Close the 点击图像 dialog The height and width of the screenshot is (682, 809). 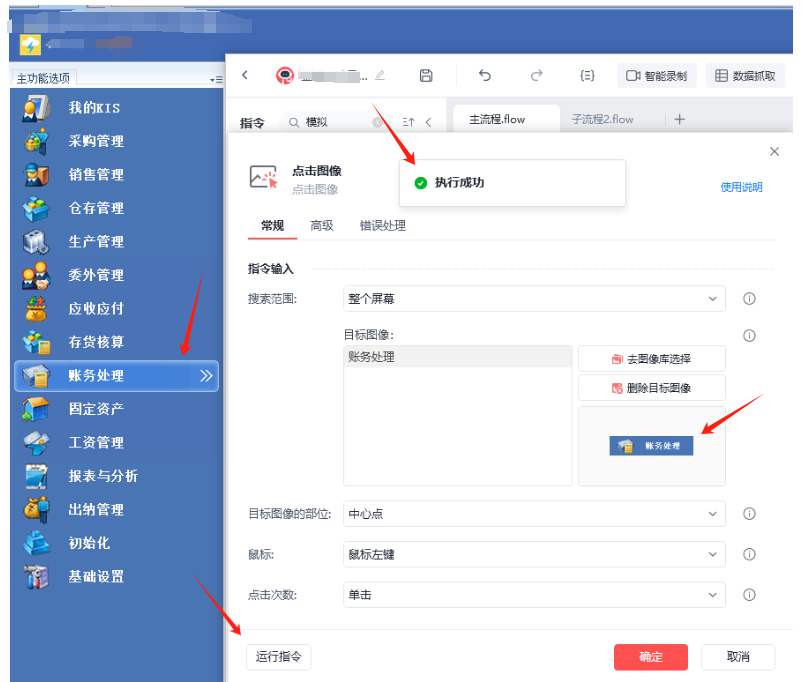(774, 152)
